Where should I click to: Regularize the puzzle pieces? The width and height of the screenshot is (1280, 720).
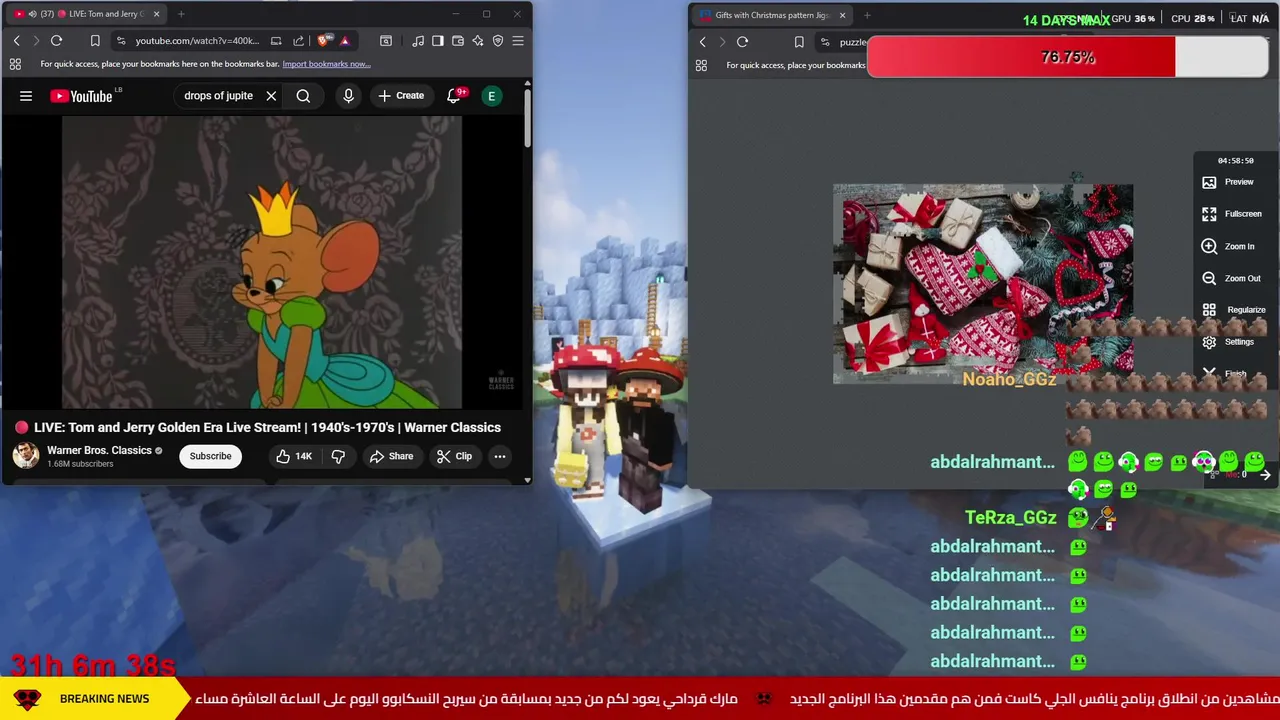click(x=1233, y=310)
